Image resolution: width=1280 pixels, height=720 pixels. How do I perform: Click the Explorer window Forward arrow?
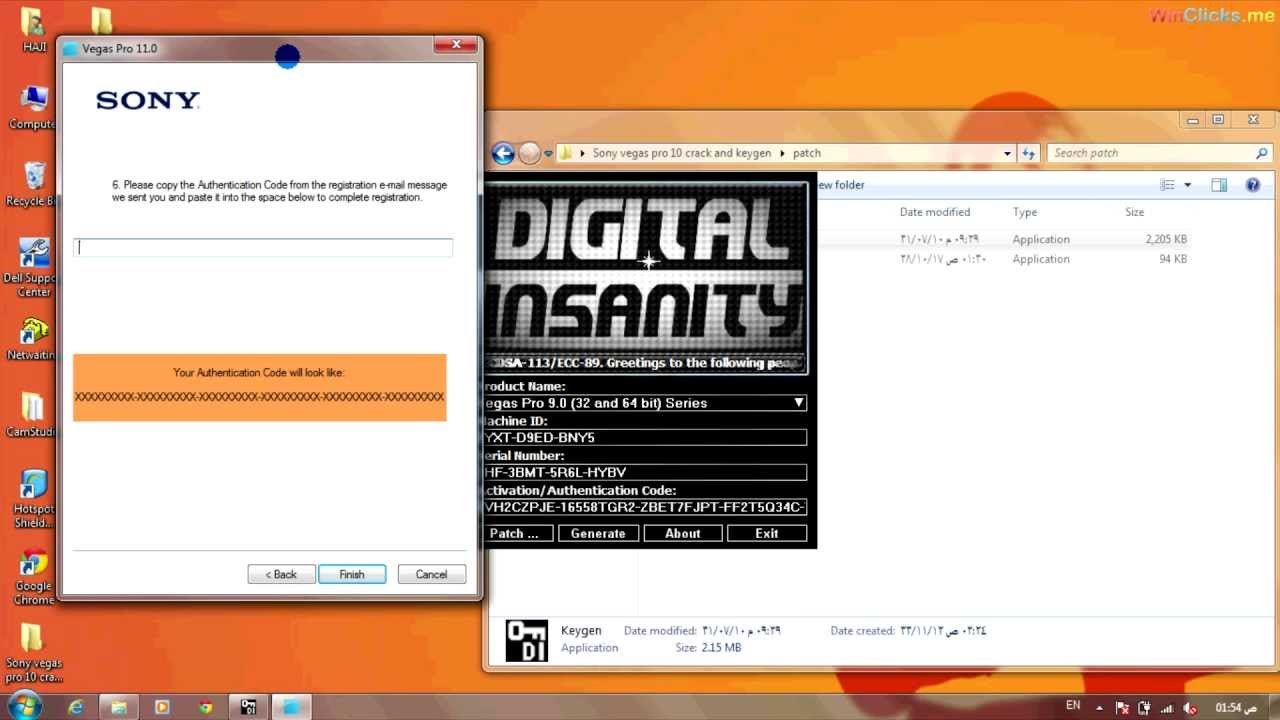pyautogui.click(x=529, y=153)
